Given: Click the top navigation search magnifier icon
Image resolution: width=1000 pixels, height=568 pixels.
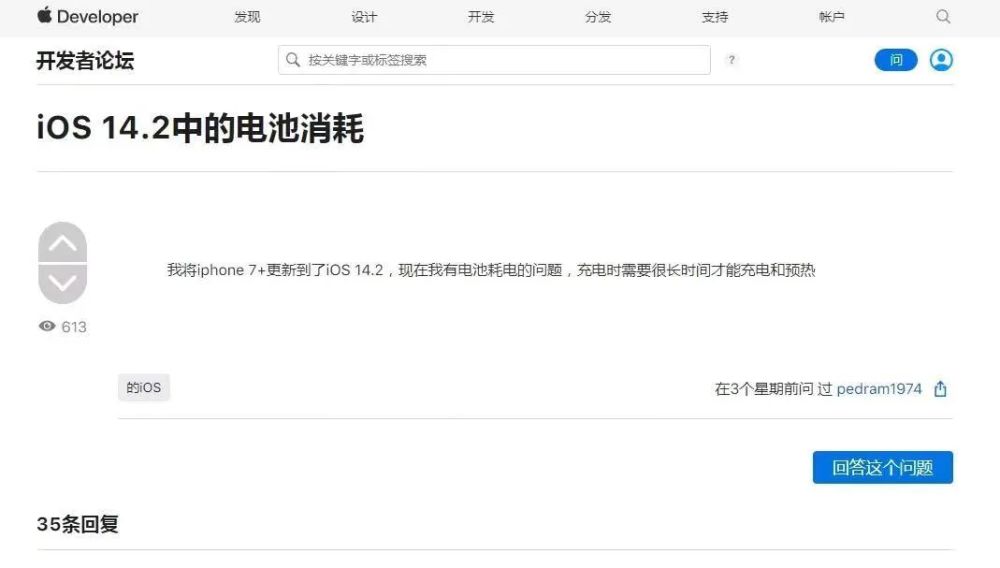Looking at the screenshot, I should [x=943, y=17].
